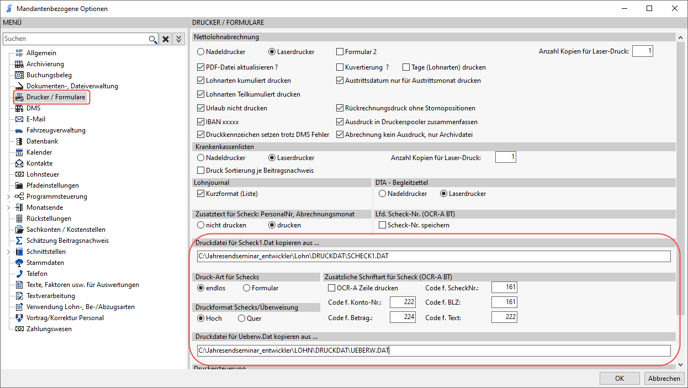Select Quer print format for Schecks/Überweisung

[x=241, y=318]
